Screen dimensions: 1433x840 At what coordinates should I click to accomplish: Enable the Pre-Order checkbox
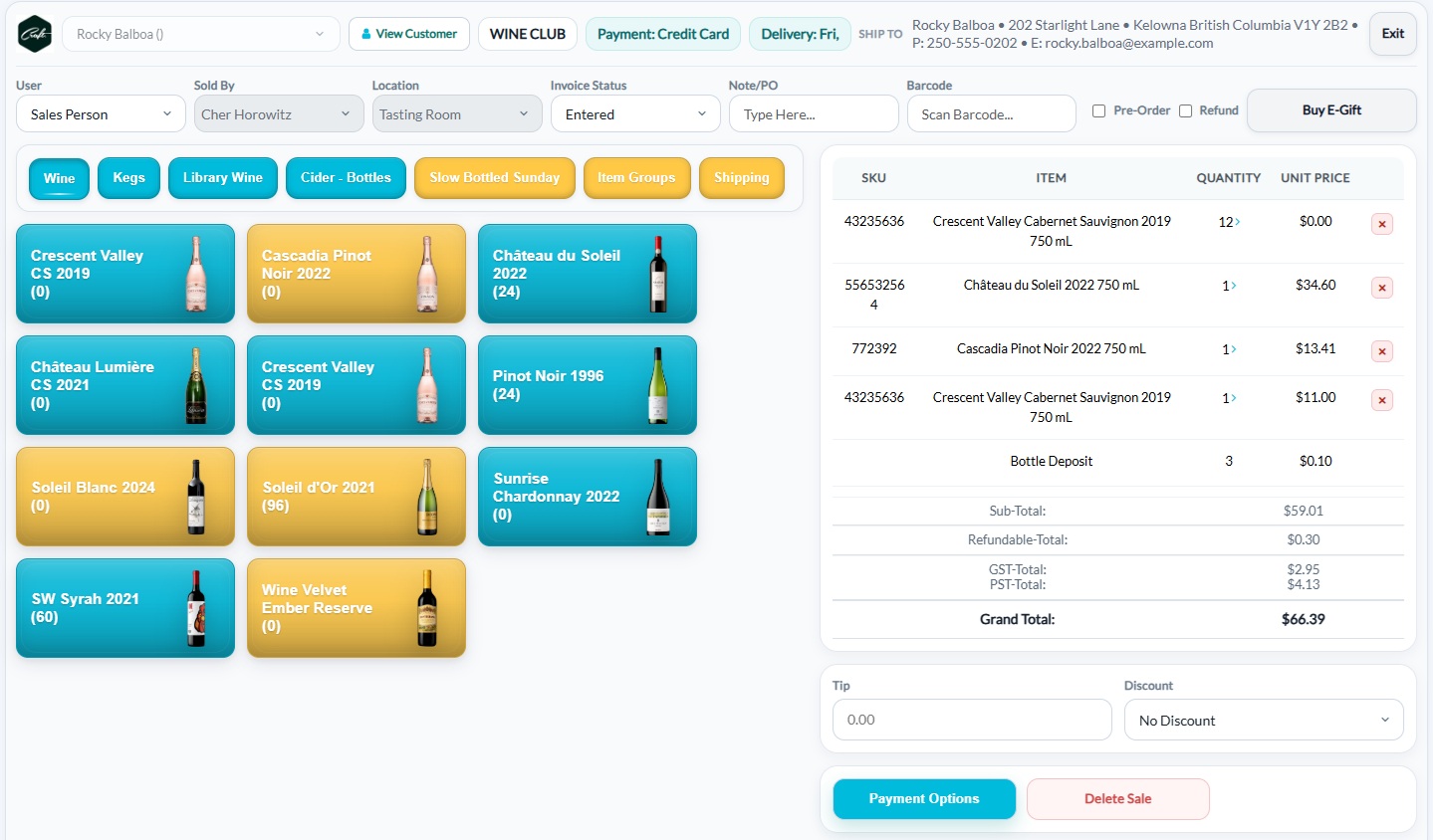click(x=1099, y=110)
